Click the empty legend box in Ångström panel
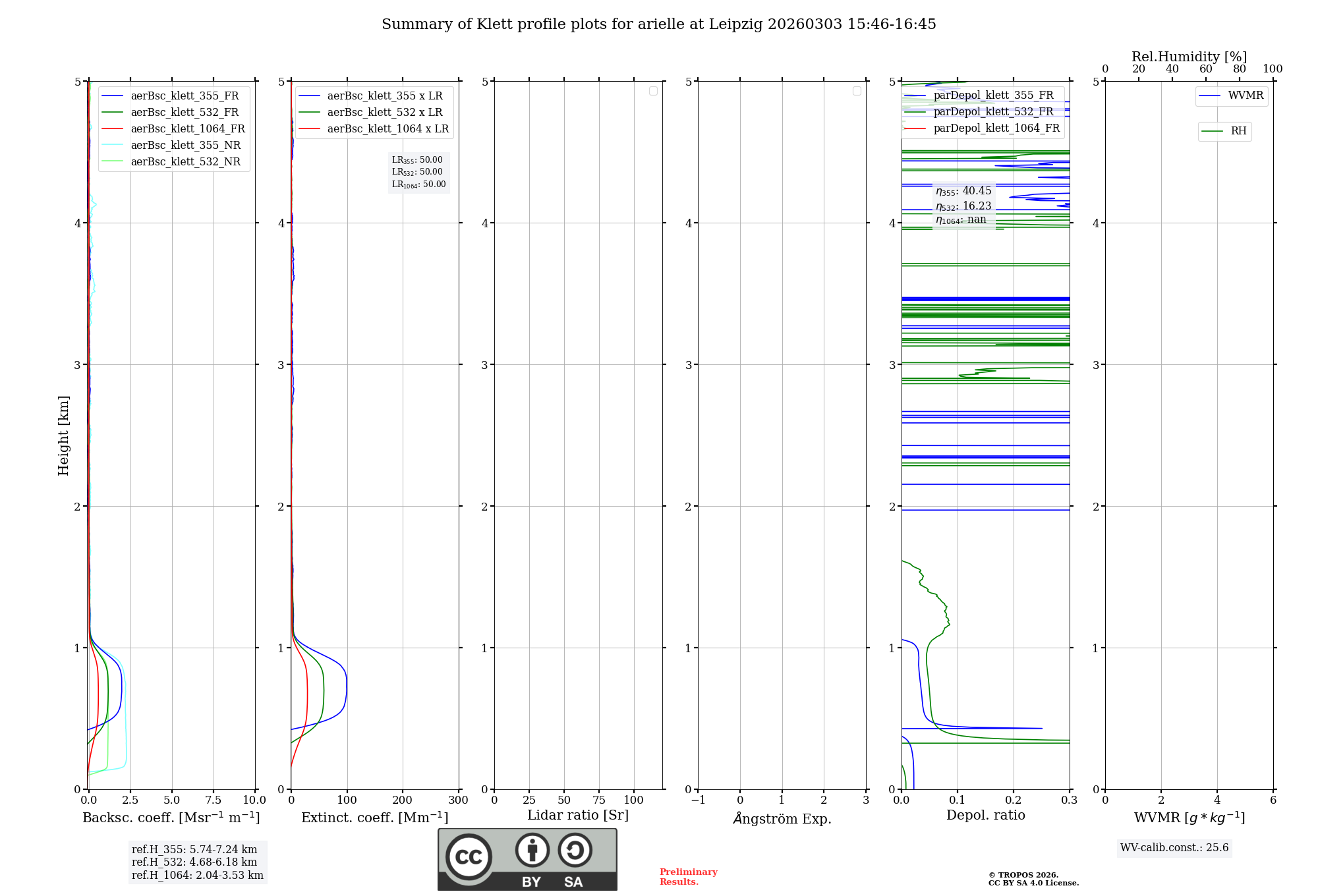1318x896 pixels. [857, 91]
